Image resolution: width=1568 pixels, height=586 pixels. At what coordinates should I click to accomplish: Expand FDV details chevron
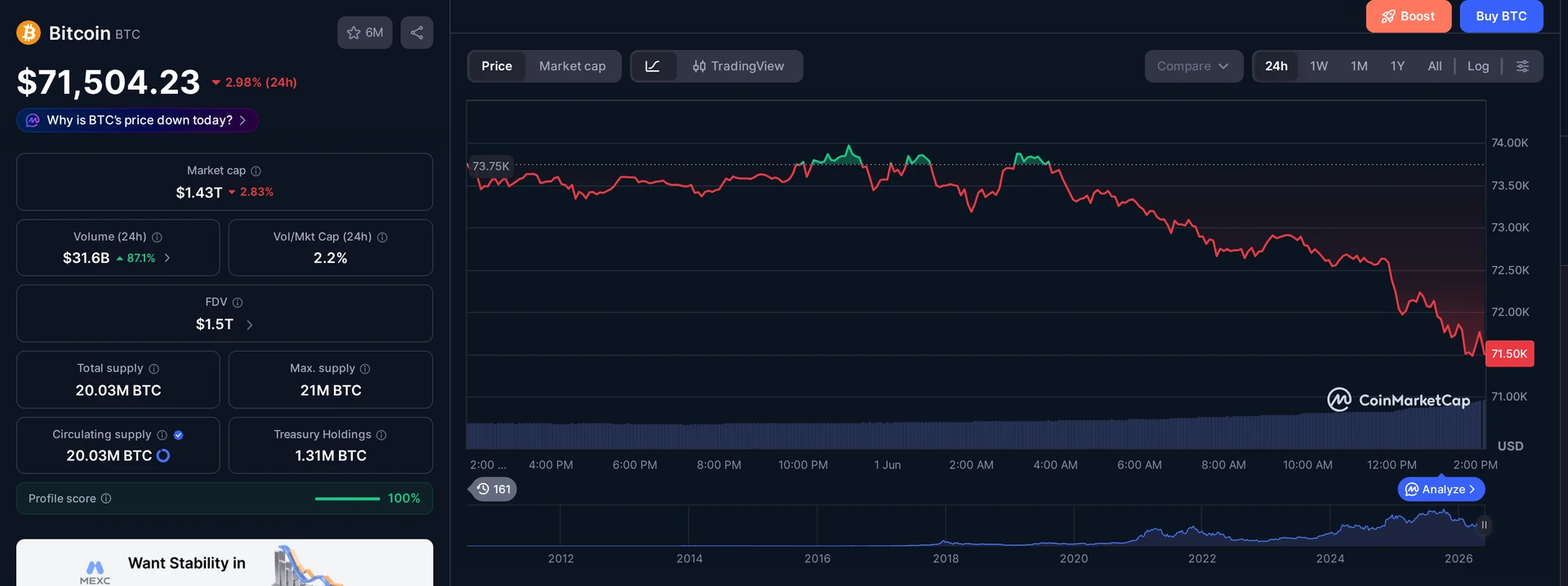tap(249, 325)
